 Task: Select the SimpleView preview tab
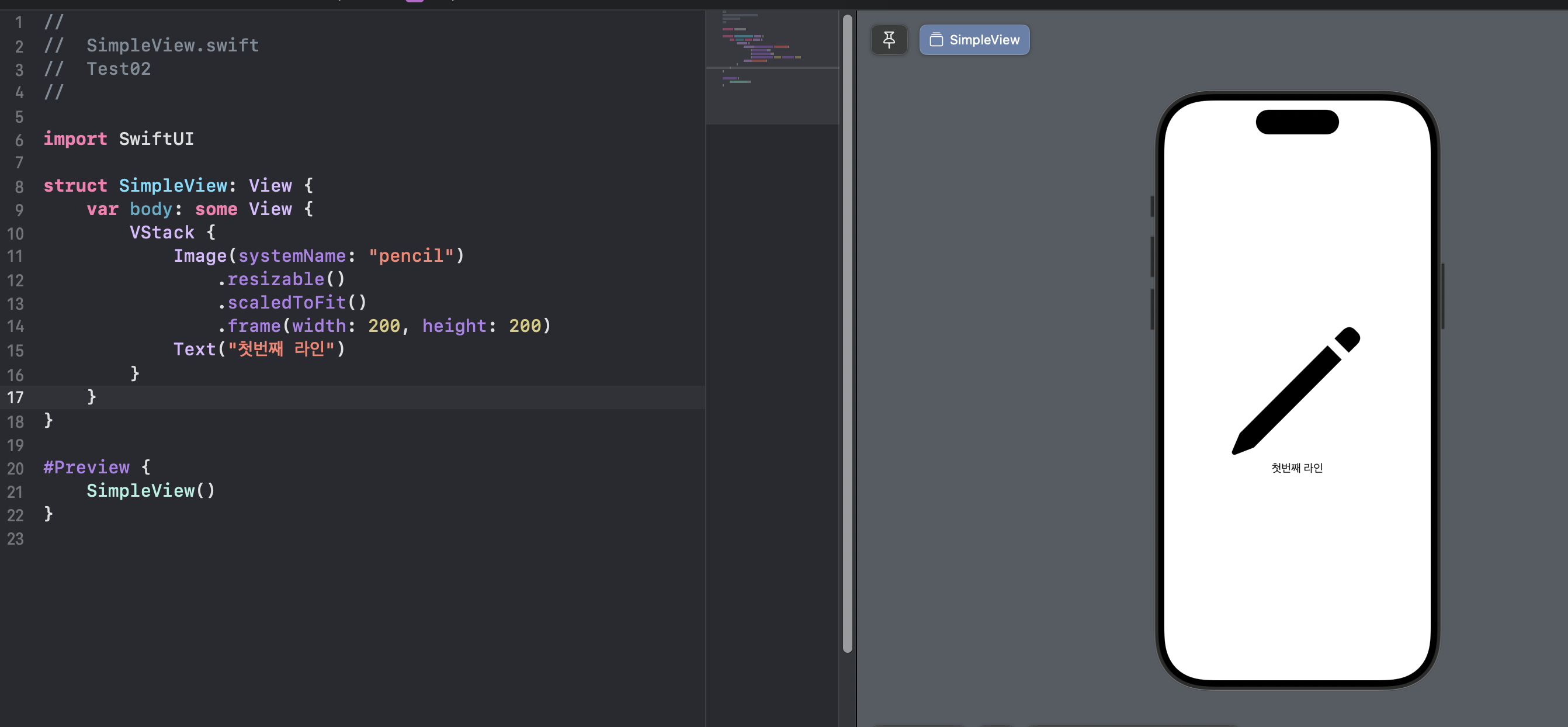point(974,40)
